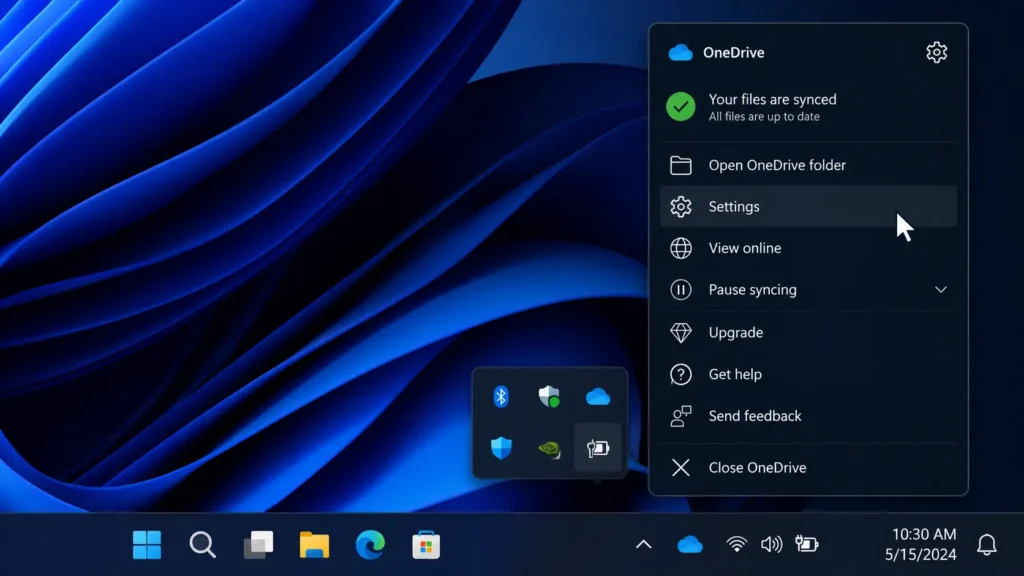This screenshot has height=576, width=1024.
Task: Open Task View on taskbar
Action: tap(259, 545)
